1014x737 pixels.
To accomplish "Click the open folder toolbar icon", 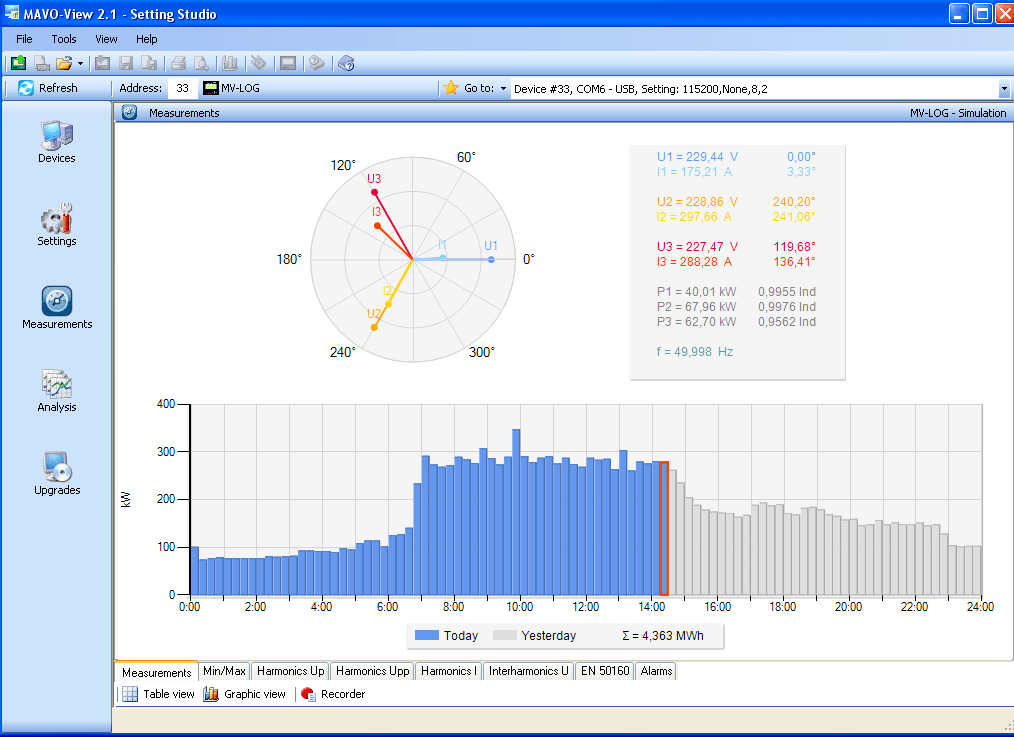I will click(x=64, y=63).
